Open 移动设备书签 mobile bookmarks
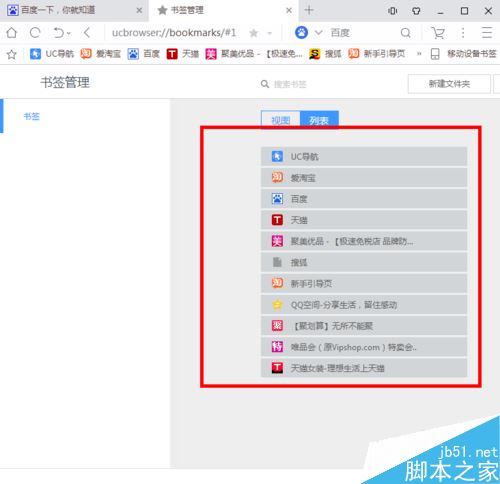 [463, 54]
